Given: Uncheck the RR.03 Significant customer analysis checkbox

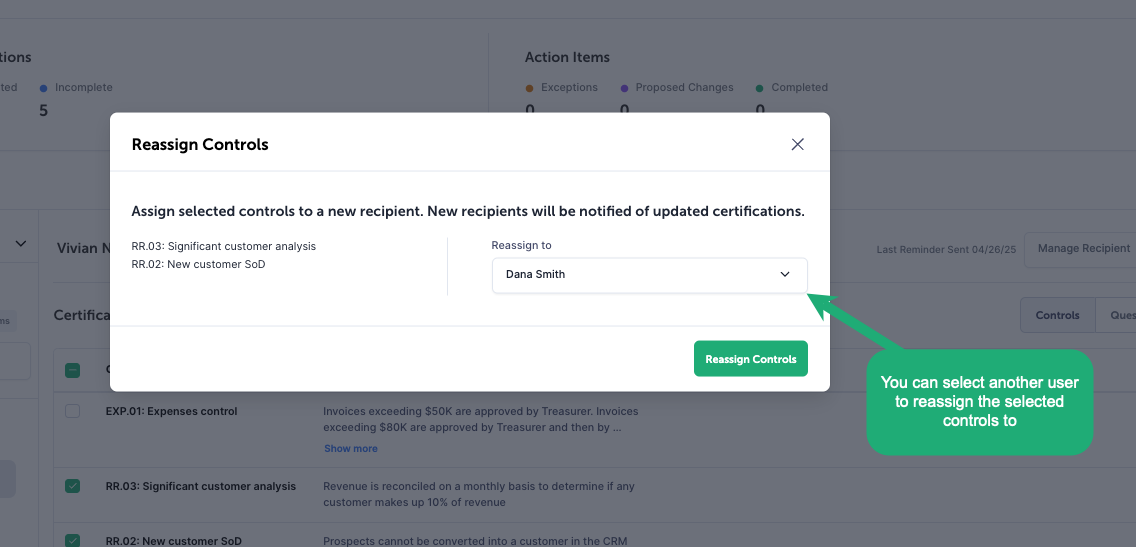Looking at the screenshot, I should 73,486.
